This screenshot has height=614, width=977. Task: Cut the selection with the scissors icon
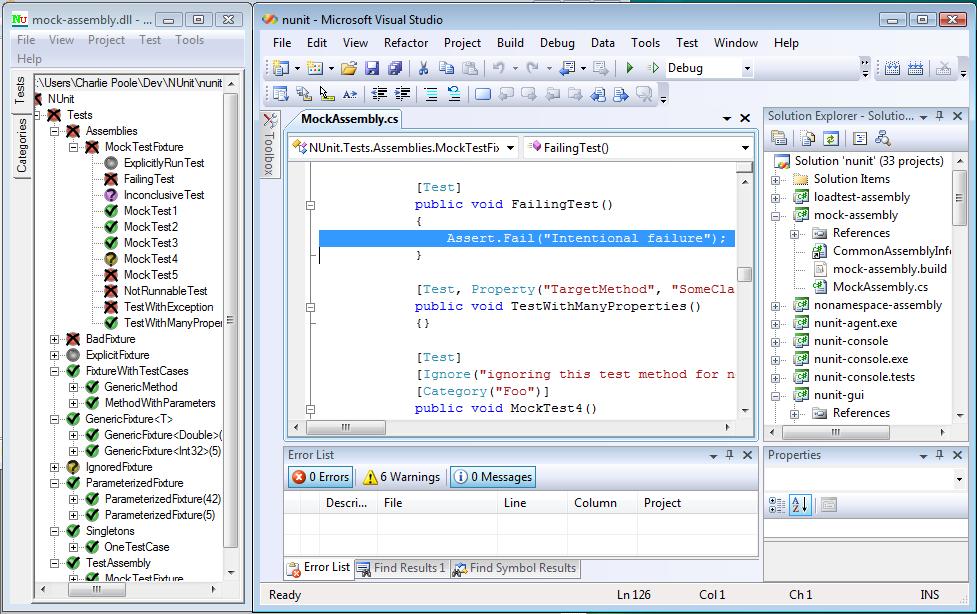(424, 68)
